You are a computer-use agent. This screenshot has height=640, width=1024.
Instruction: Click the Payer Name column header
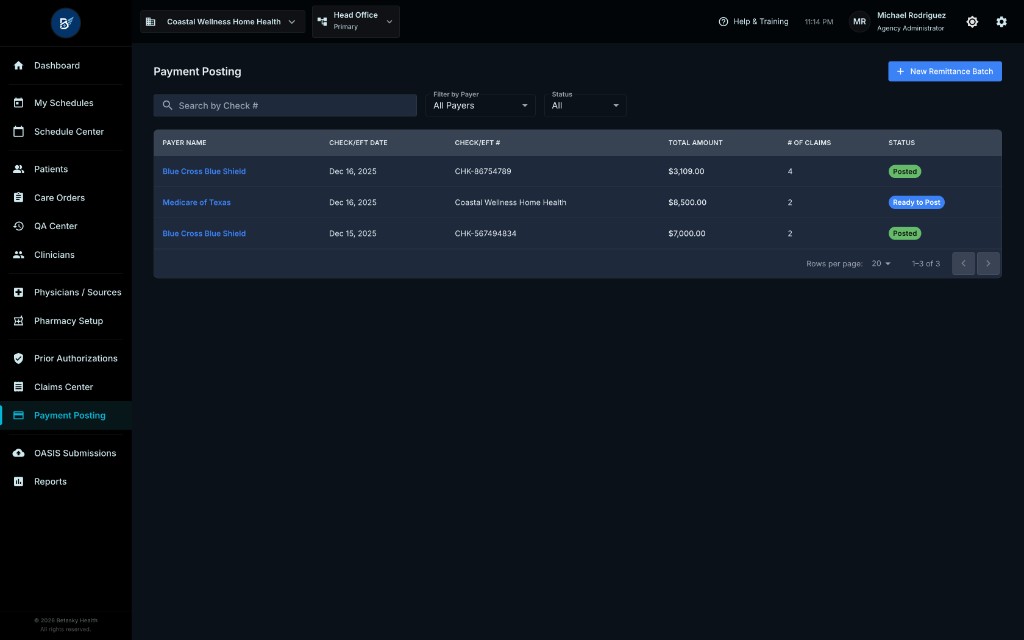184,142
